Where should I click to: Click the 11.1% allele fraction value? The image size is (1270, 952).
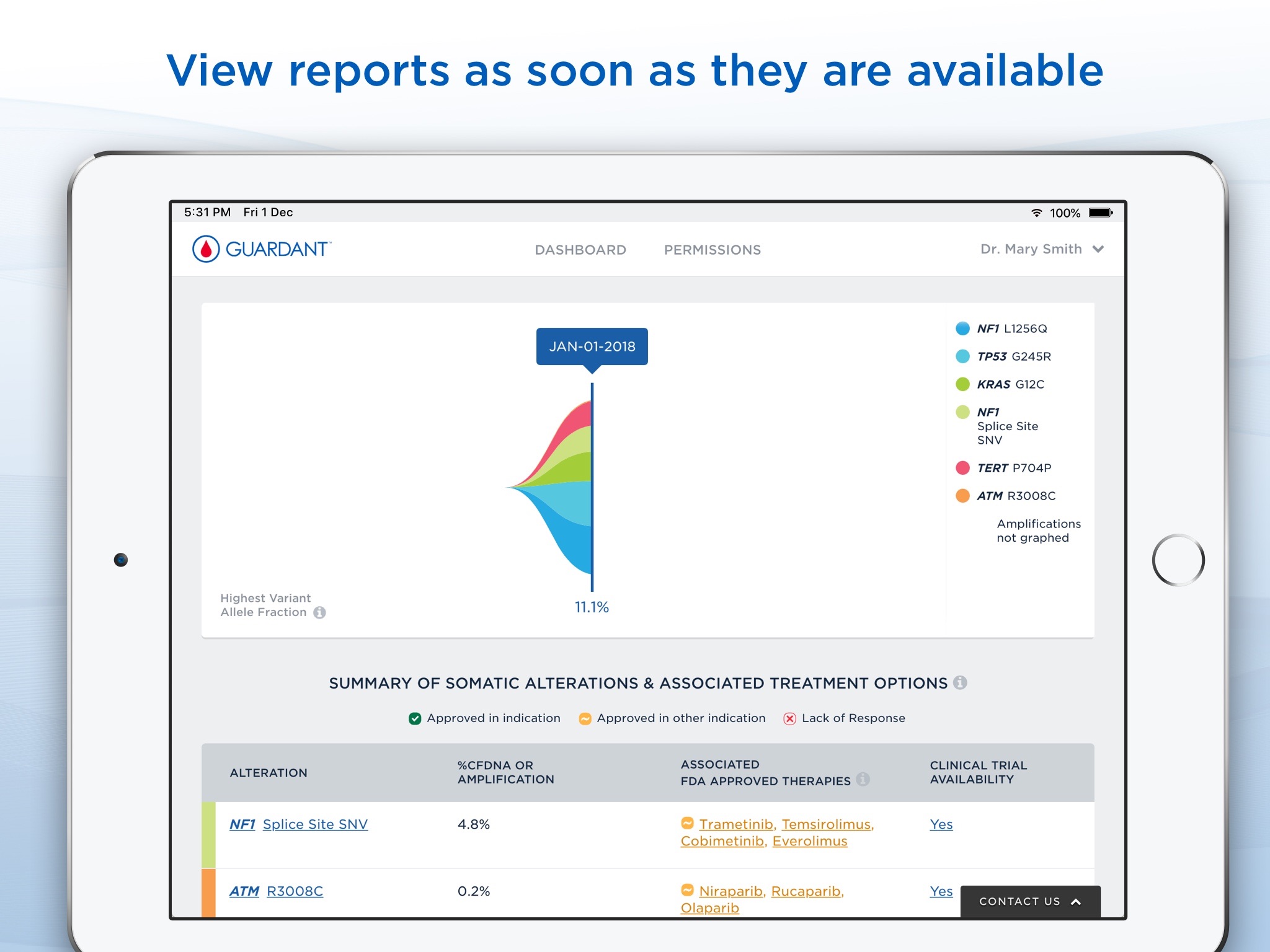tap(592, 607)
